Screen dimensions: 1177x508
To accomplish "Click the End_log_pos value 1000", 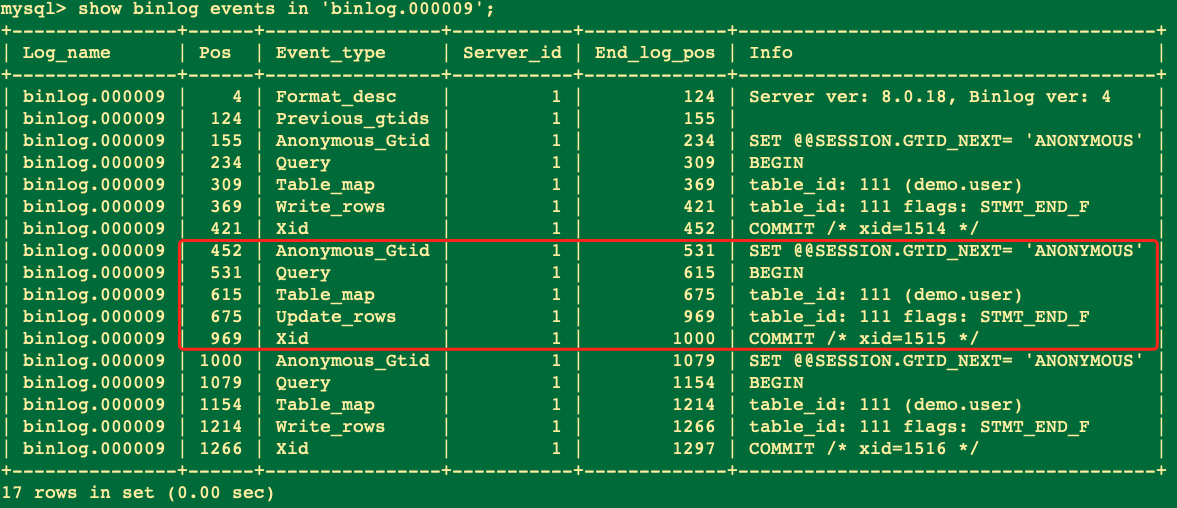I will (x=694, y=338).
